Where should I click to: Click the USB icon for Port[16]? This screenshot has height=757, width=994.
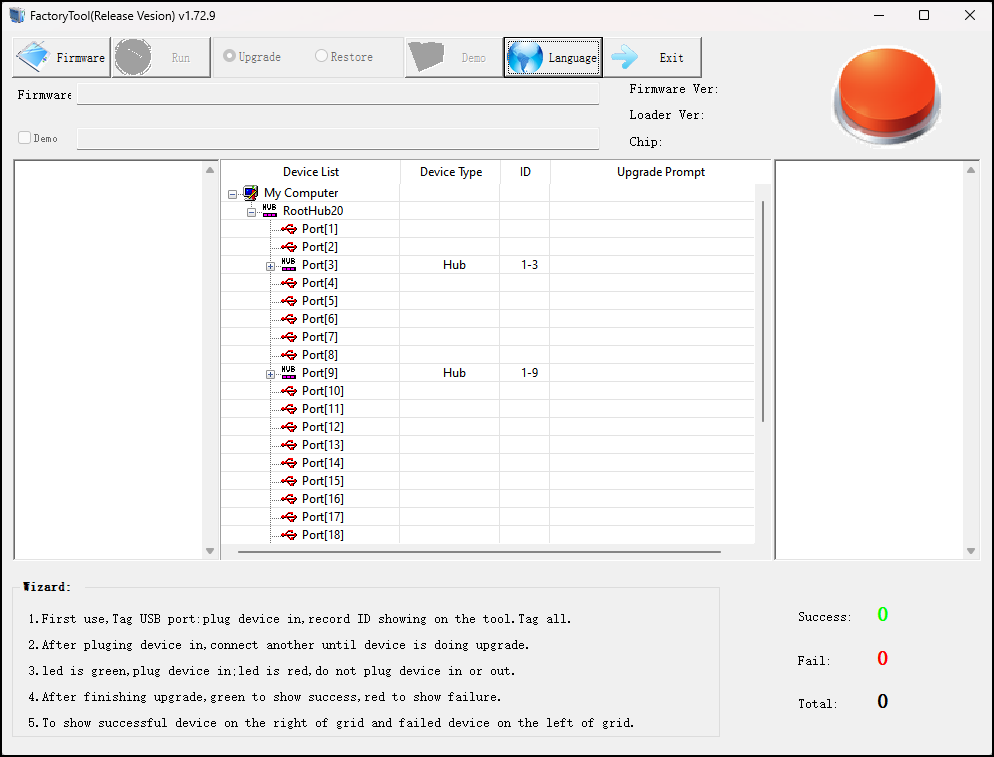[x=289, y=499]
